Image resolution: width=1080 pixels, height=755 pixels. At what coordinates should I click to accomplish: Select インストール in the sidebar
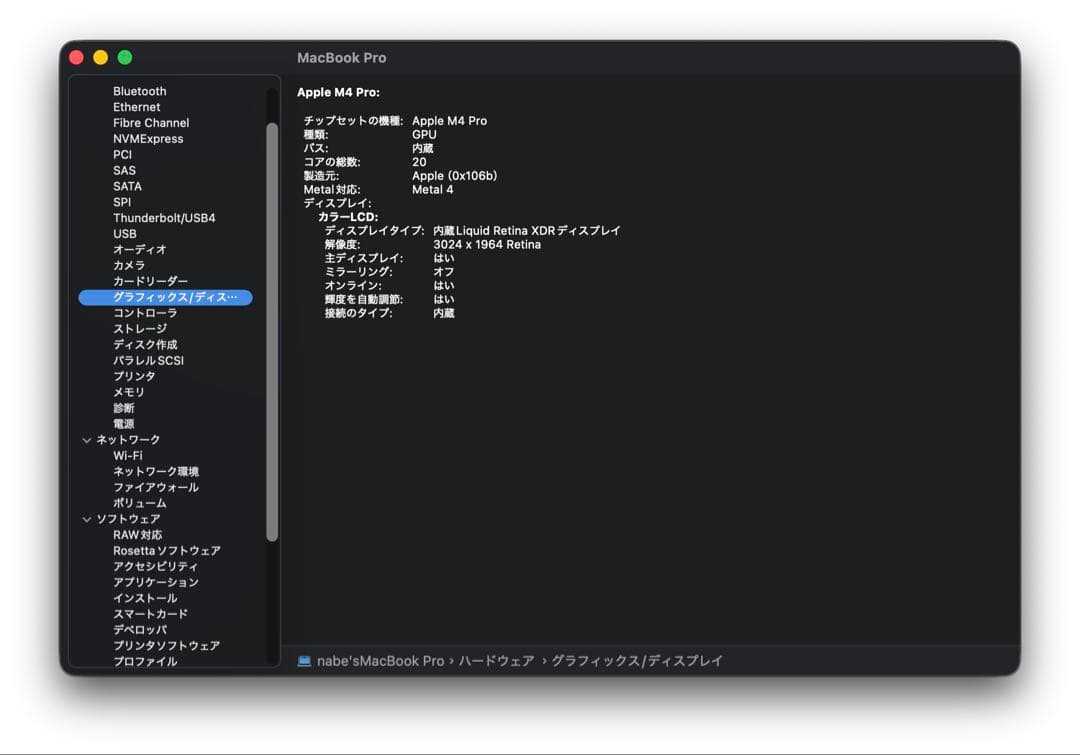pos(145,598)
